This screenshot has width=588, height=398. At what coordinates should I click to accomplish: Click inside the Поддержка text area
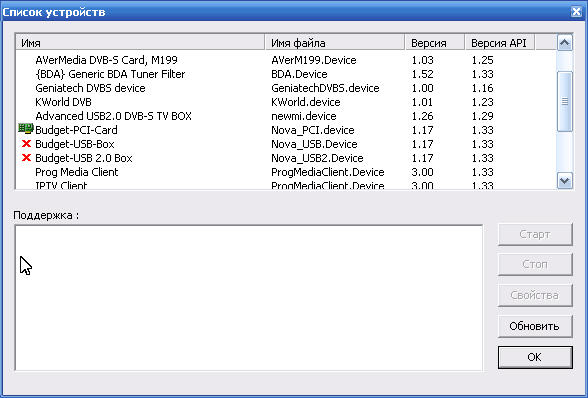tap(249, 298)
